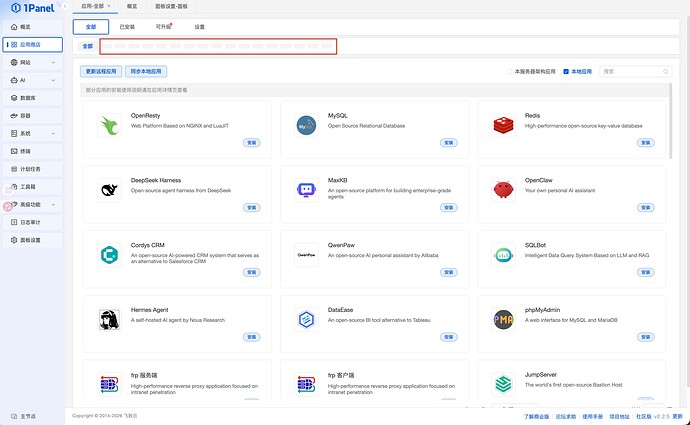Install MaxKB with its 安装 button
The height and width of the screenshot is (425, 690).
[x=449, y=207]
